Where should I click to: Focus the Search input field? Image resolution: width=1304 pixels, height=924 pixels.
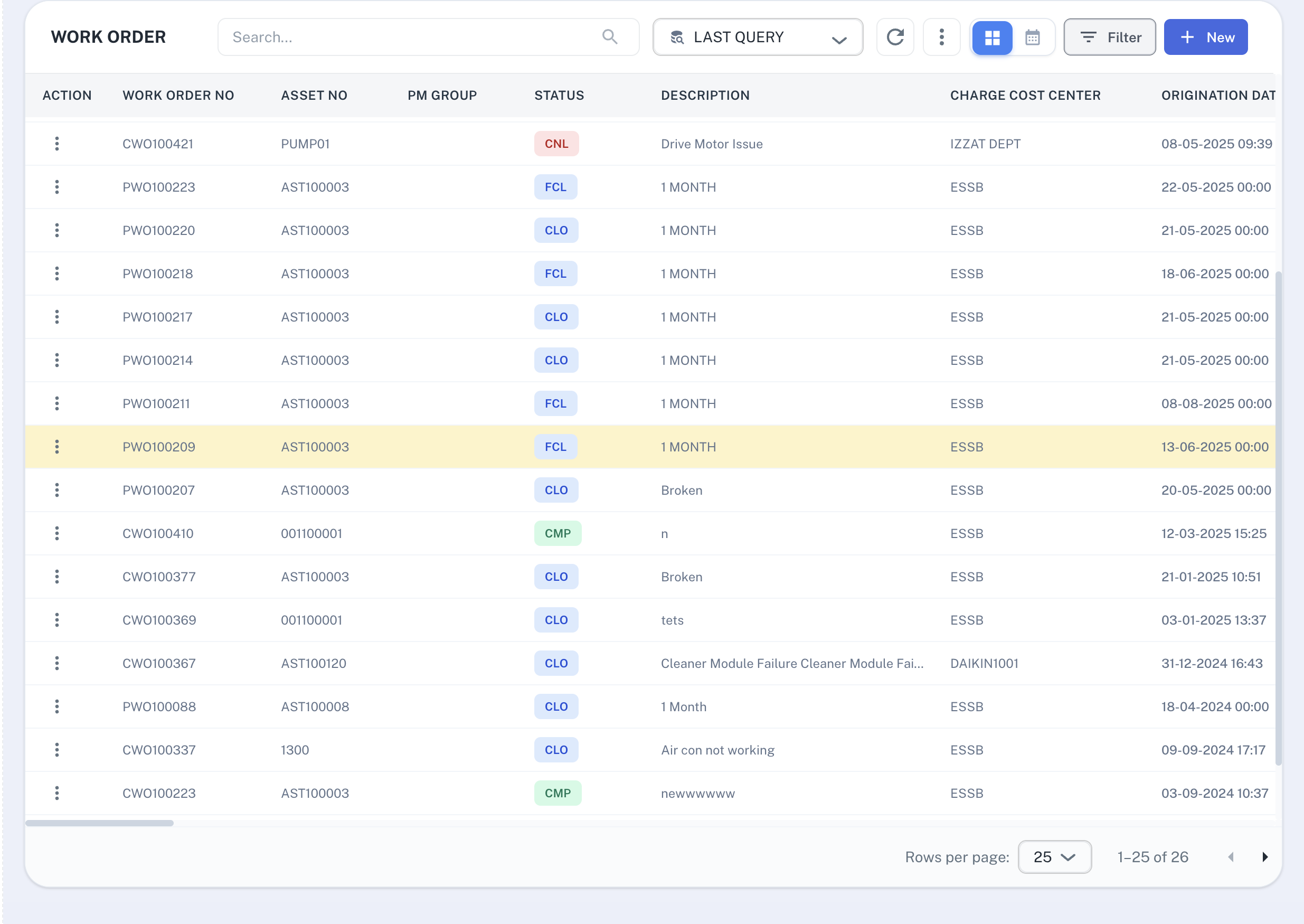410,37
